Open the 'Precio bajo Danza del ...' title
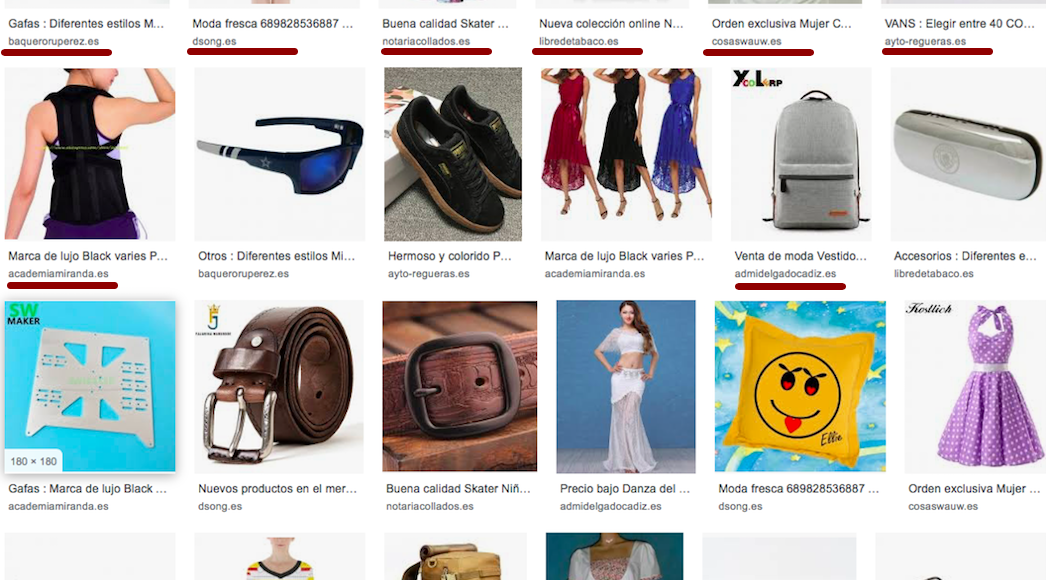The height and width of the screenshot is (580, 1046). pos(625,489)
